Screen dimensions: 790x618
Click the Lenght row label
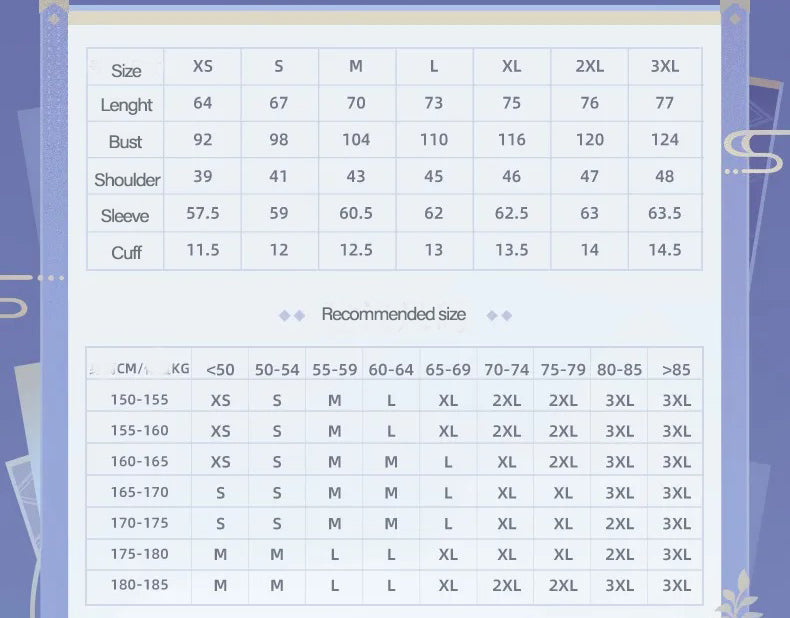coord(126,105)
